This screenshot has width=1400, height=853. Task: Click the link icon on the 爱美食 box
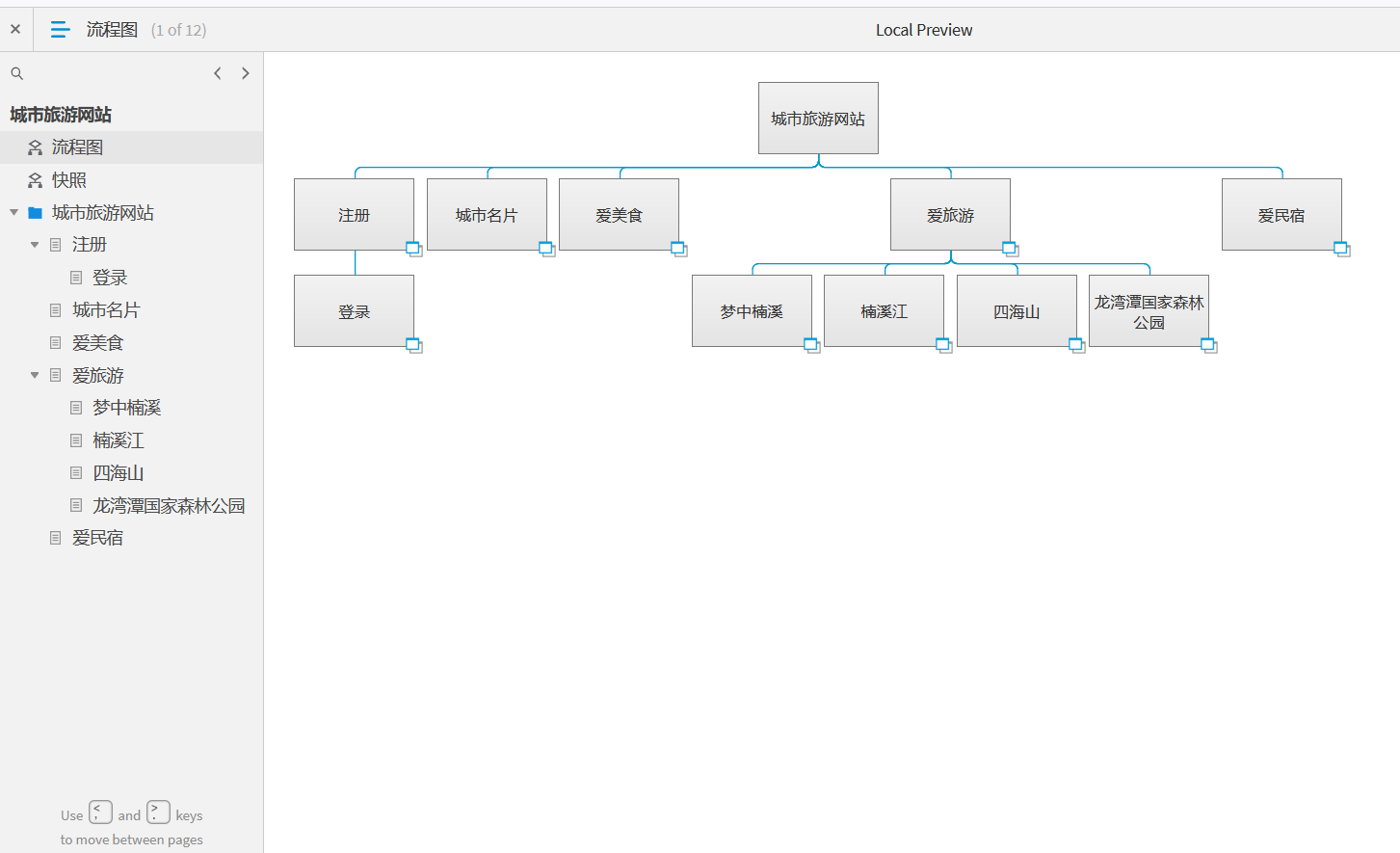(x=679, y=249)
